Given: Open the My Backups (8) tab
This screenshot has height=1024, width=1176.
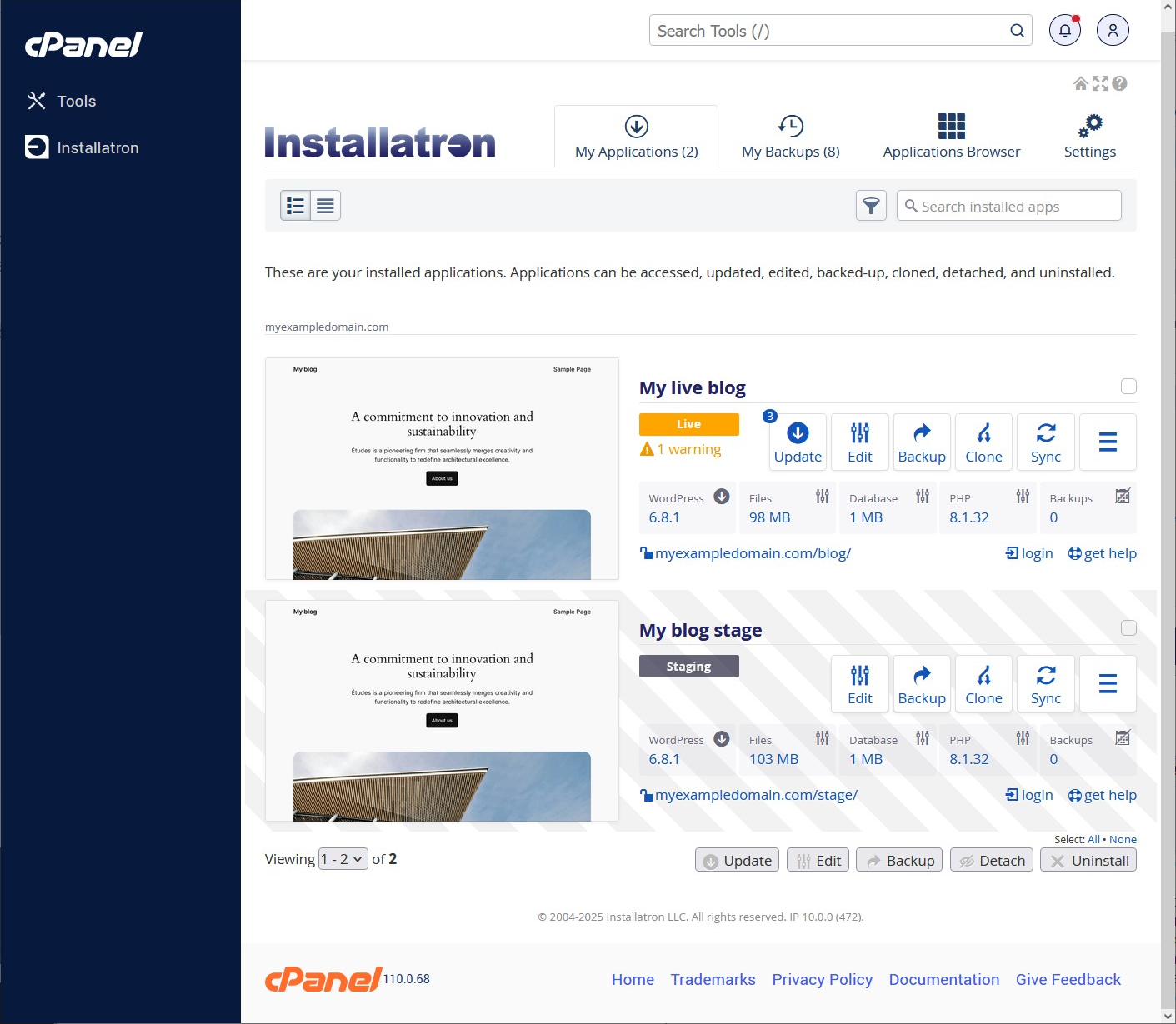Looking at the screenshot, I should click(791, 137).
